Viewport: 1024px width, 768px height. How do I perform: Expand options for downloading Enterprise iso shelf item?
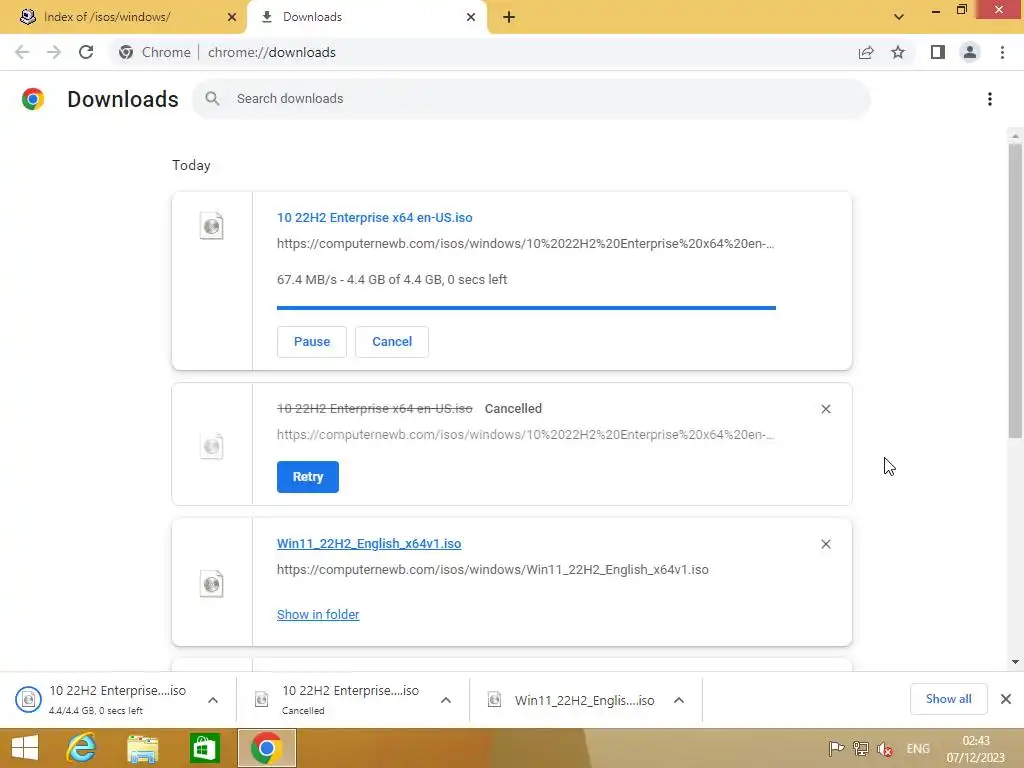[x=213, y=700]
